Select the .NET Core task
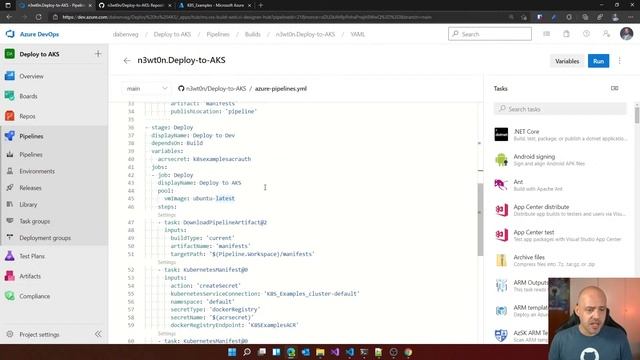The width and height of the screenshot is (640, 360). tap(561, 135)
